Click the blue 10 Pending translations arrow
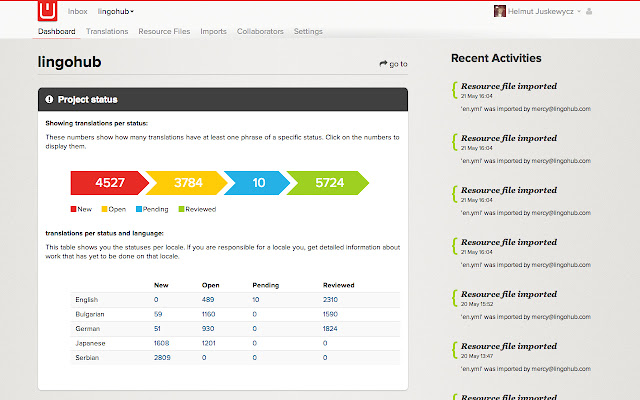 pos(257,183)
